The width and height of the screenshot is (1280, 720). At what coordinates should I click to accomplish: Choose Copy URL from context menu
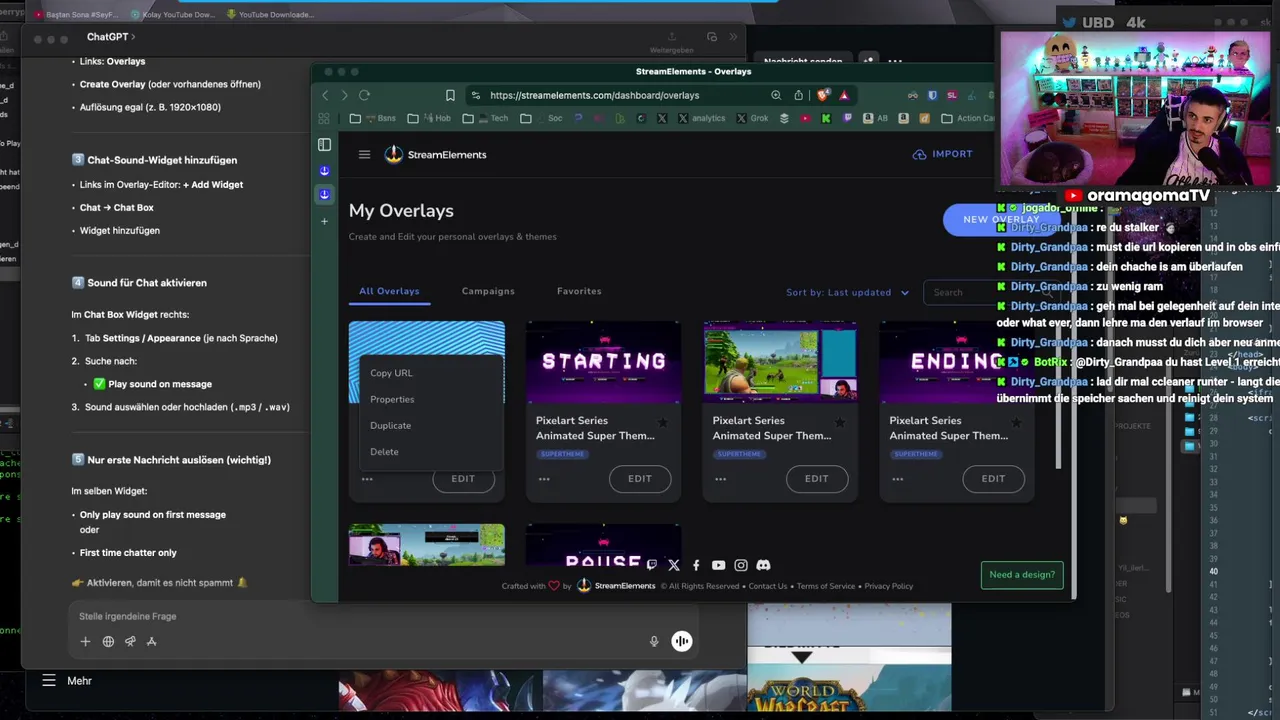pos(391,373)
